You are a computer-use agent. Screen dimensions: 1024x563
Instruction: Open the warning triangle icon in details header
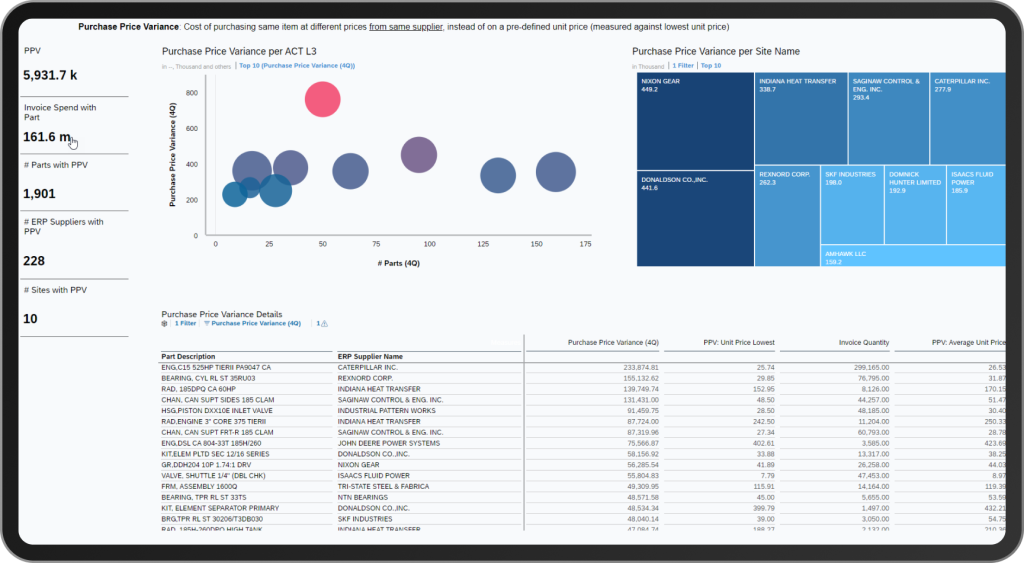[325, 323]
